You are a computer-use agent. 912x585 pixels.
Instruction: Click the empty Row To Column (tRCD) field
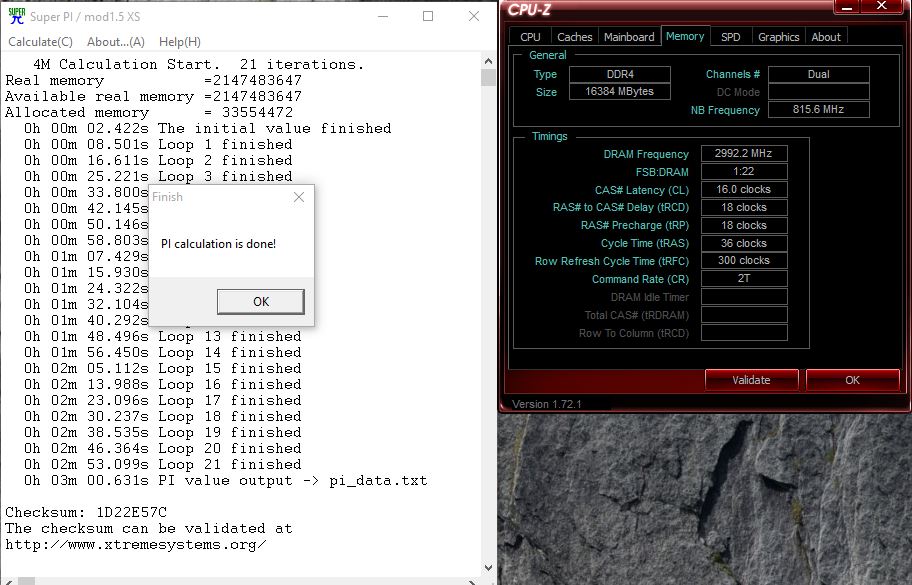744,333
